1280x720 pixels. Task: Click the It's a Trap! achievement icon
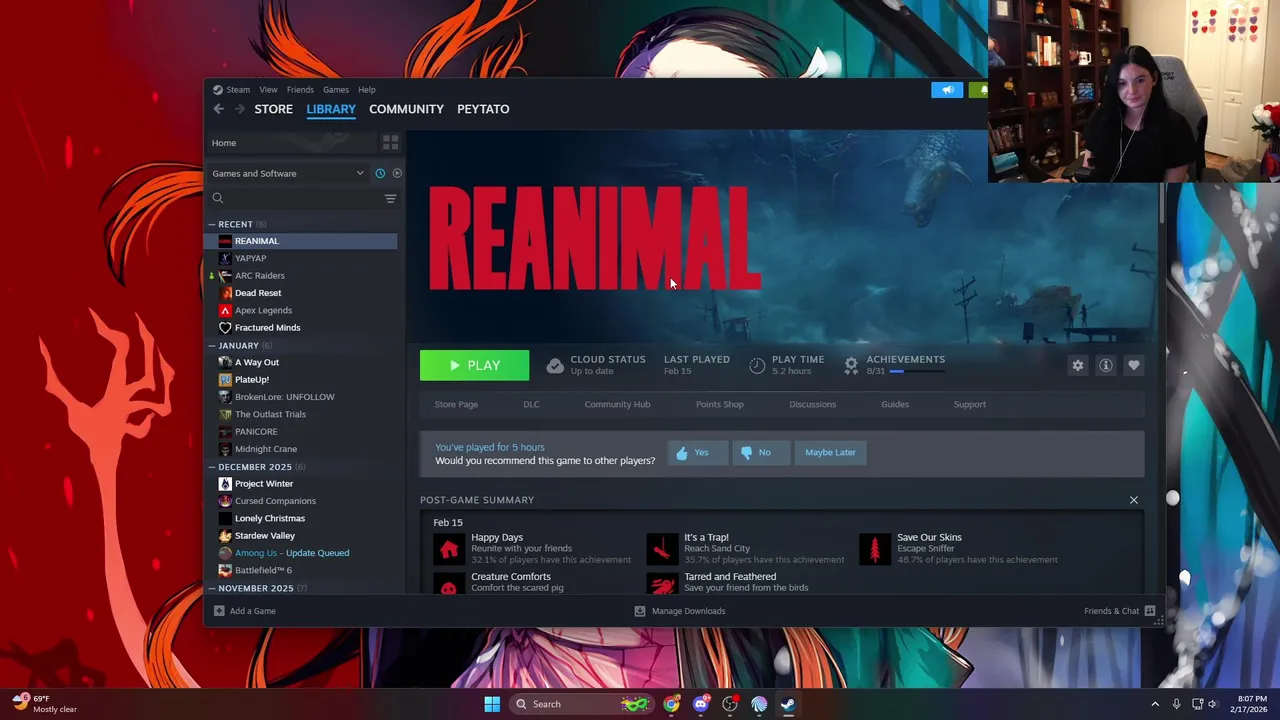click(662, 548)
